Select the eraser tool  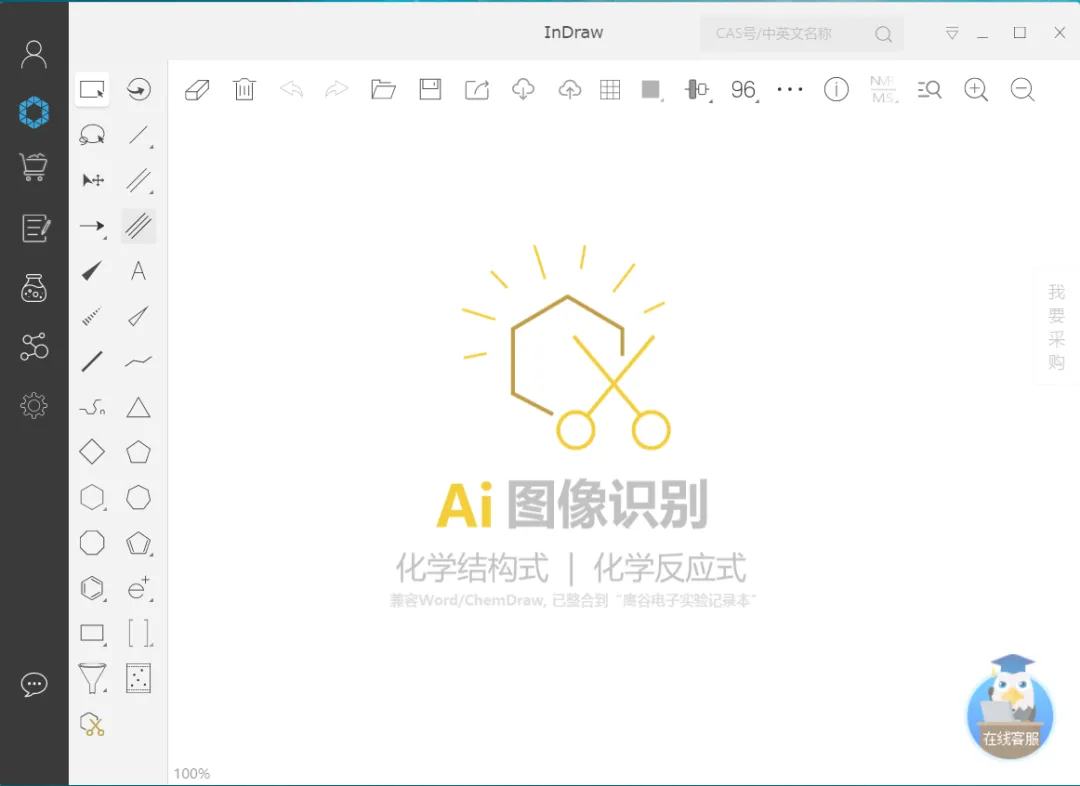[x=197, y=90]
